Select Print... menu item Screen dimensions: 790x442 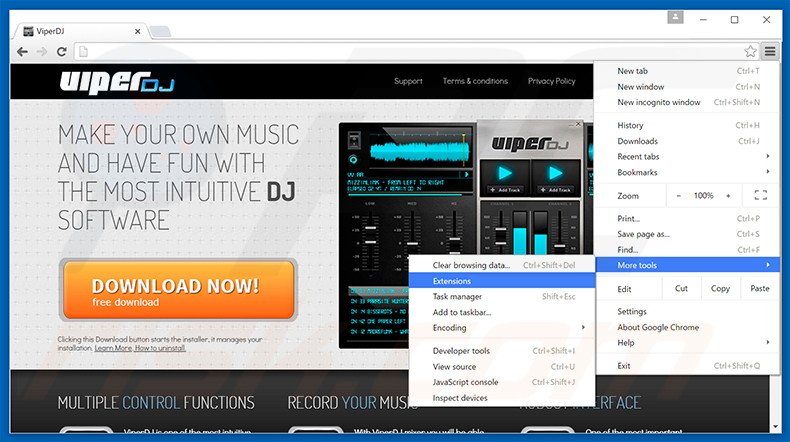(687, 219)
